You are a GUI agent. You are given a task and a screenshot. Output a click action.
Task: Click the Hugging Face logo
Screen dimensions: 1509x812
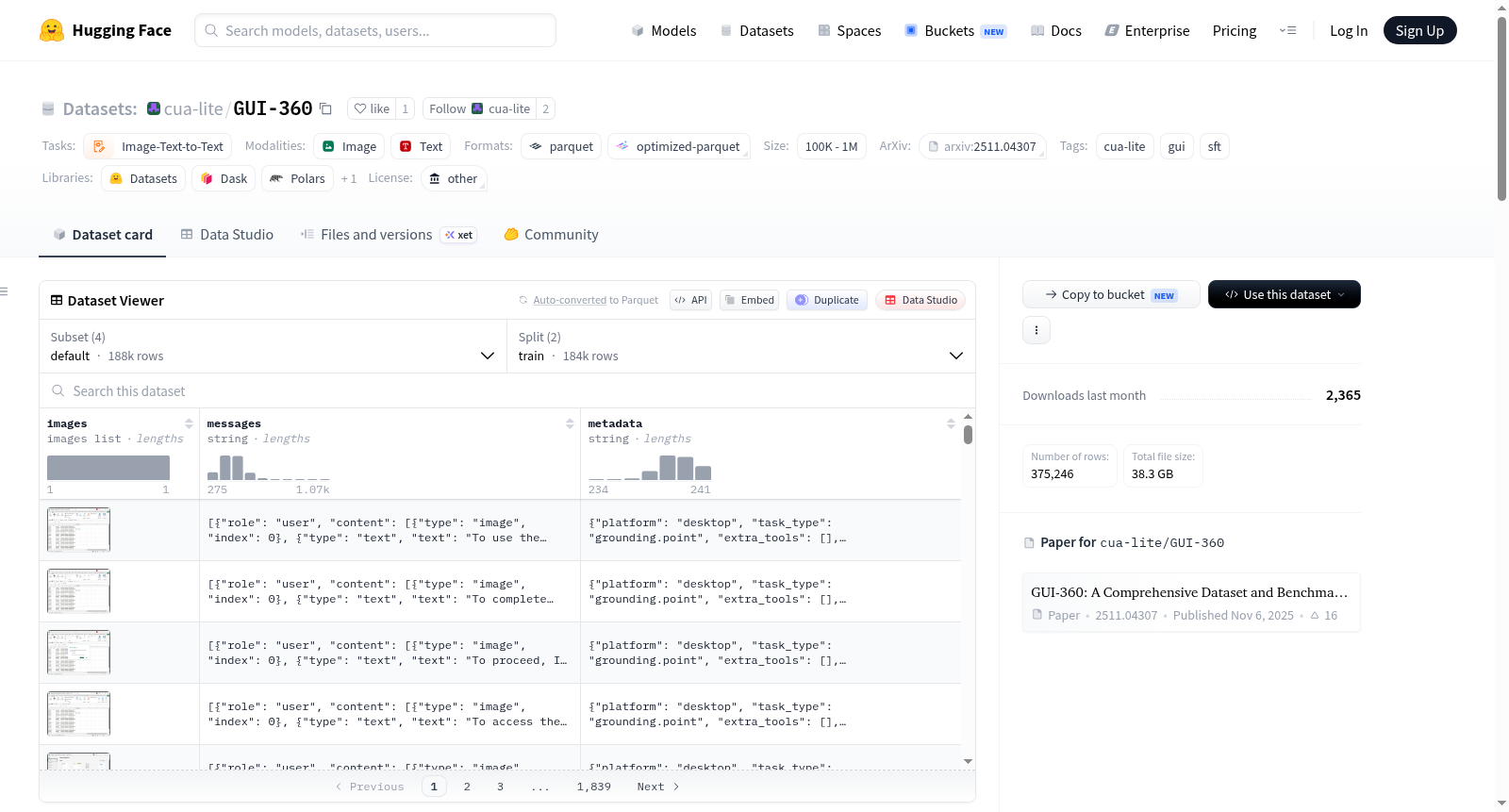pos(106,30)
